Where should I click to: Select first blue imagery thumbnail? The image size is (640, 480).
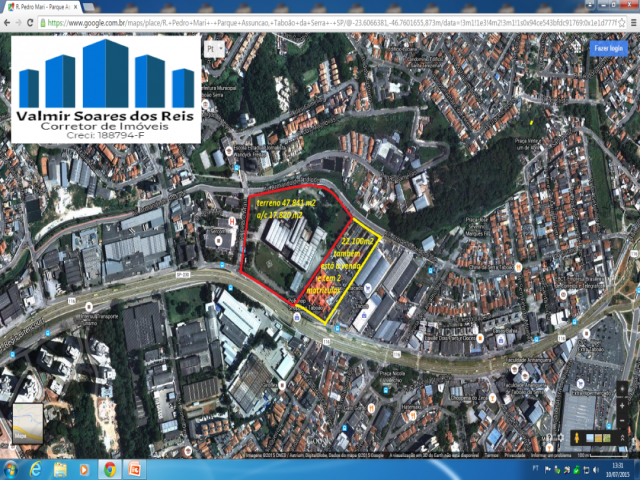[590, 438]
